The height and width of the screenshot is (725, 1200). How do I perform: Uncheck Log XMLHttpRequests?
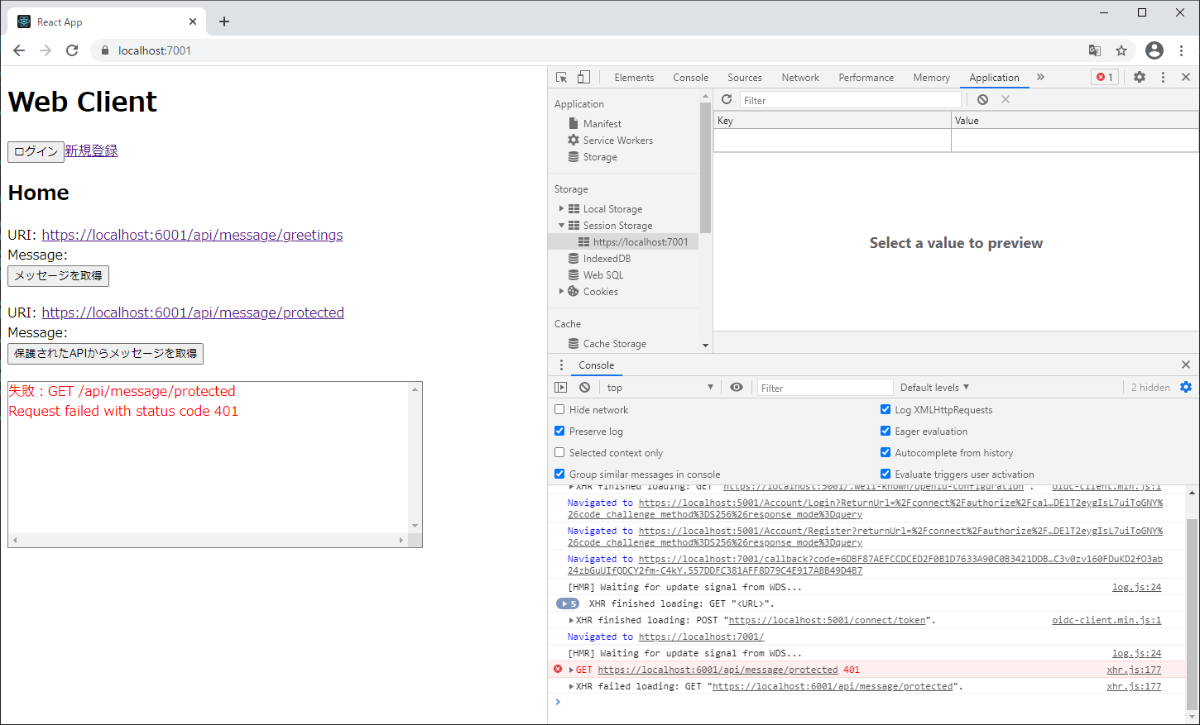pyautogui.click(x=886, y=409)
